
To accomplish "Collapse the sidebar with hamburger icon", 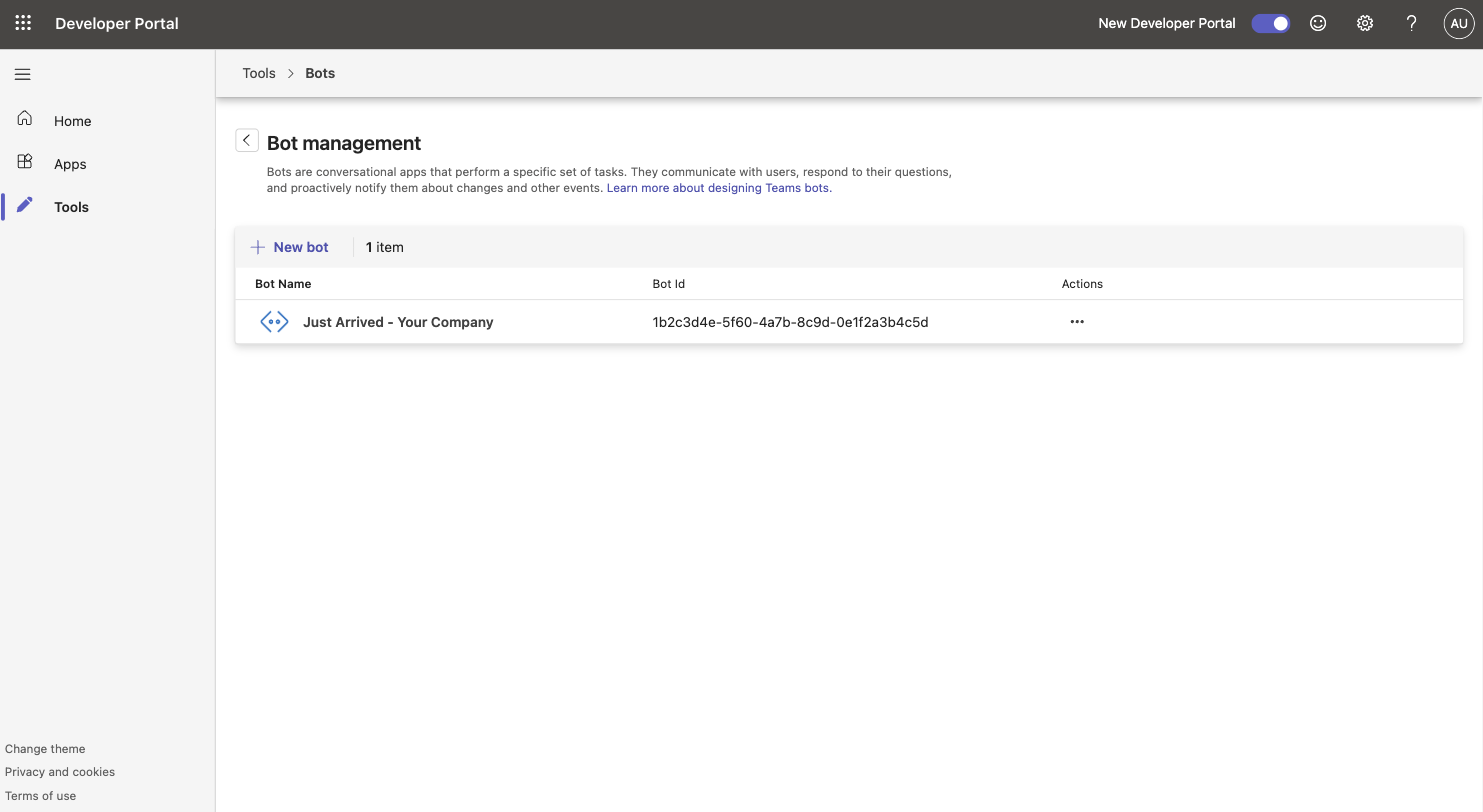I will point(23,74).
